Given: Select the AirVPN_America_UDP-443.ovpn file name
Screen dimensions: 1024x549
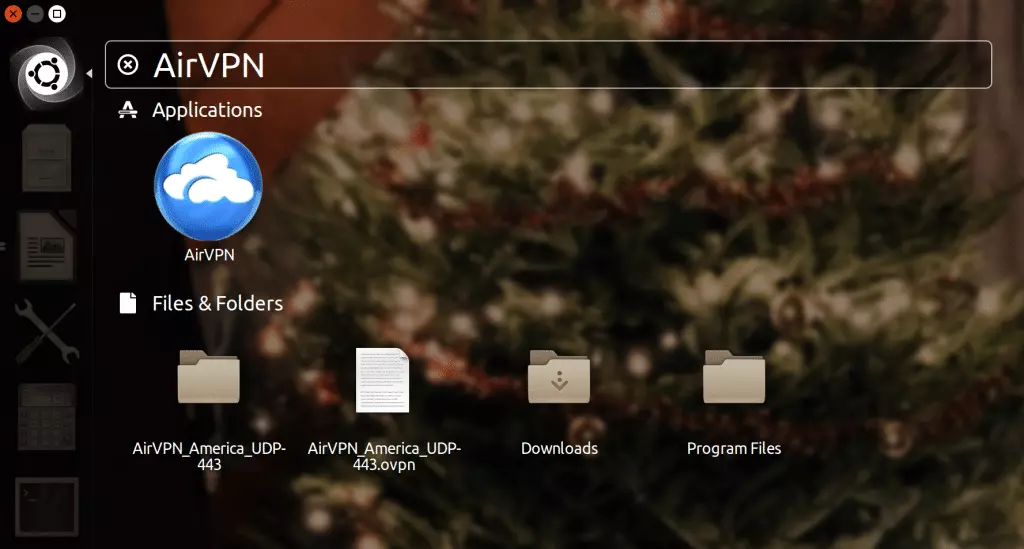Looking at the screenshot, I should tap(384, 456).
